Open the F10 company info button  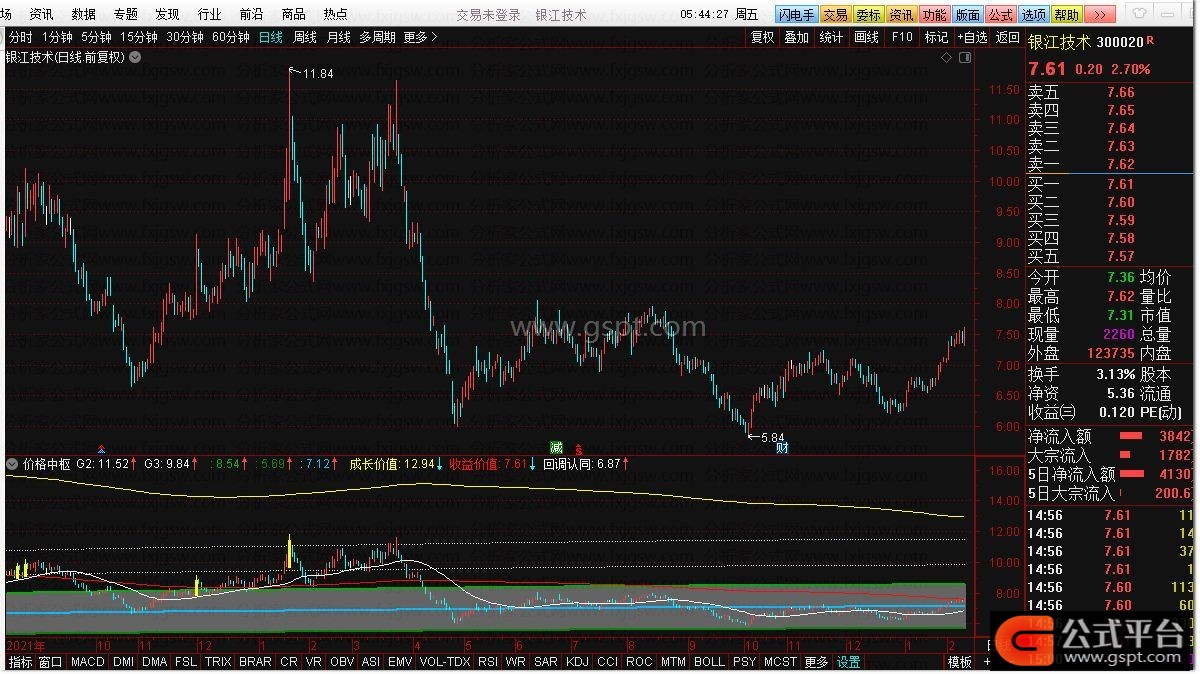902,37
